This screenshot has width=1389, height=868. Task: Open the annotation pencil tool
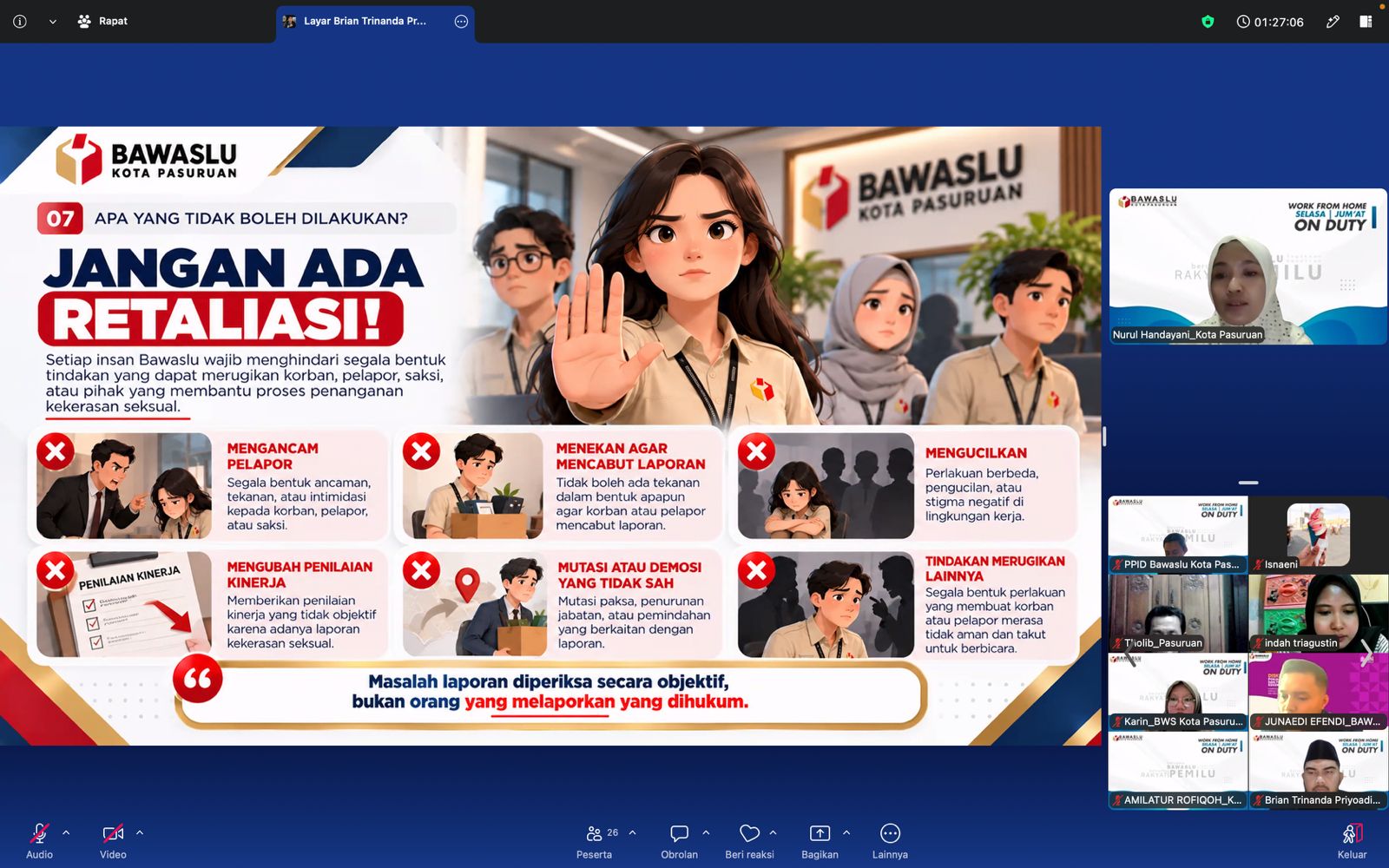[1333, 22]
